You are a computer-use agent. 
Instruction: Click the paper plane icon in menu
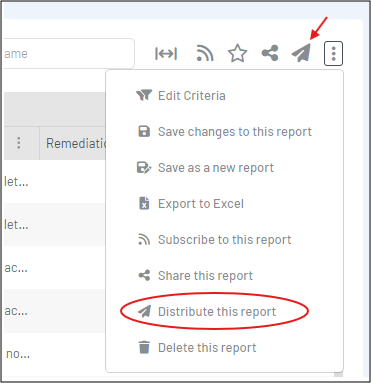coord(144,311)
